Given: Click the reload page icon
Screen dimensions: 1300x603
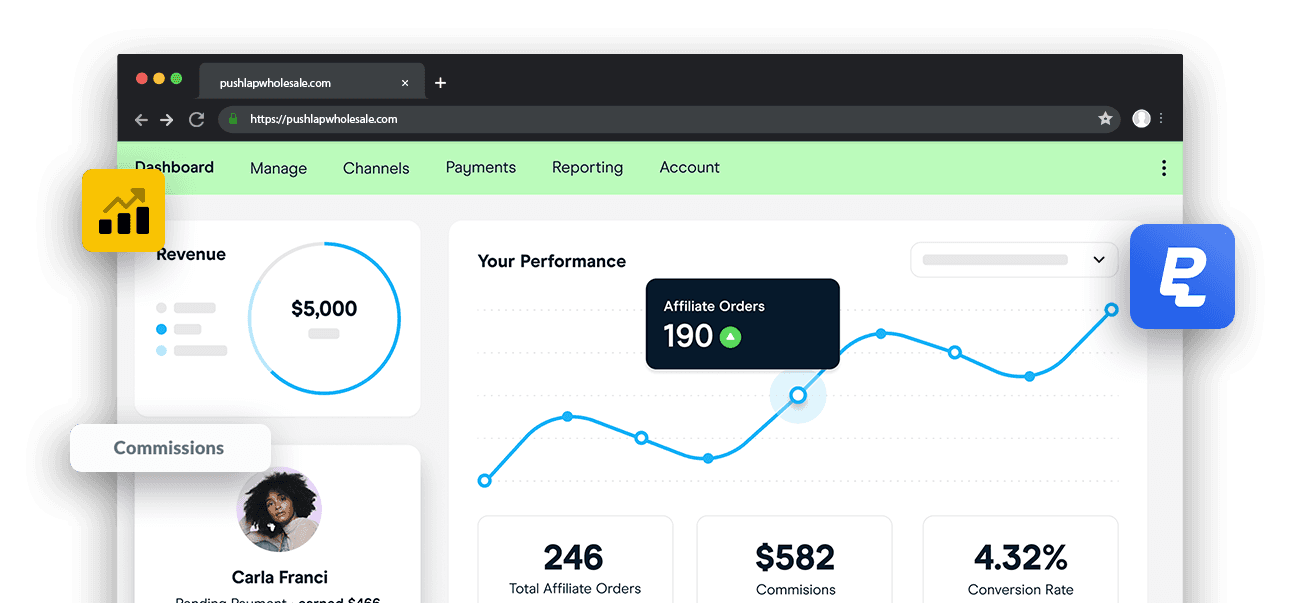Looking at the screenshot, I should click(196, 119).
